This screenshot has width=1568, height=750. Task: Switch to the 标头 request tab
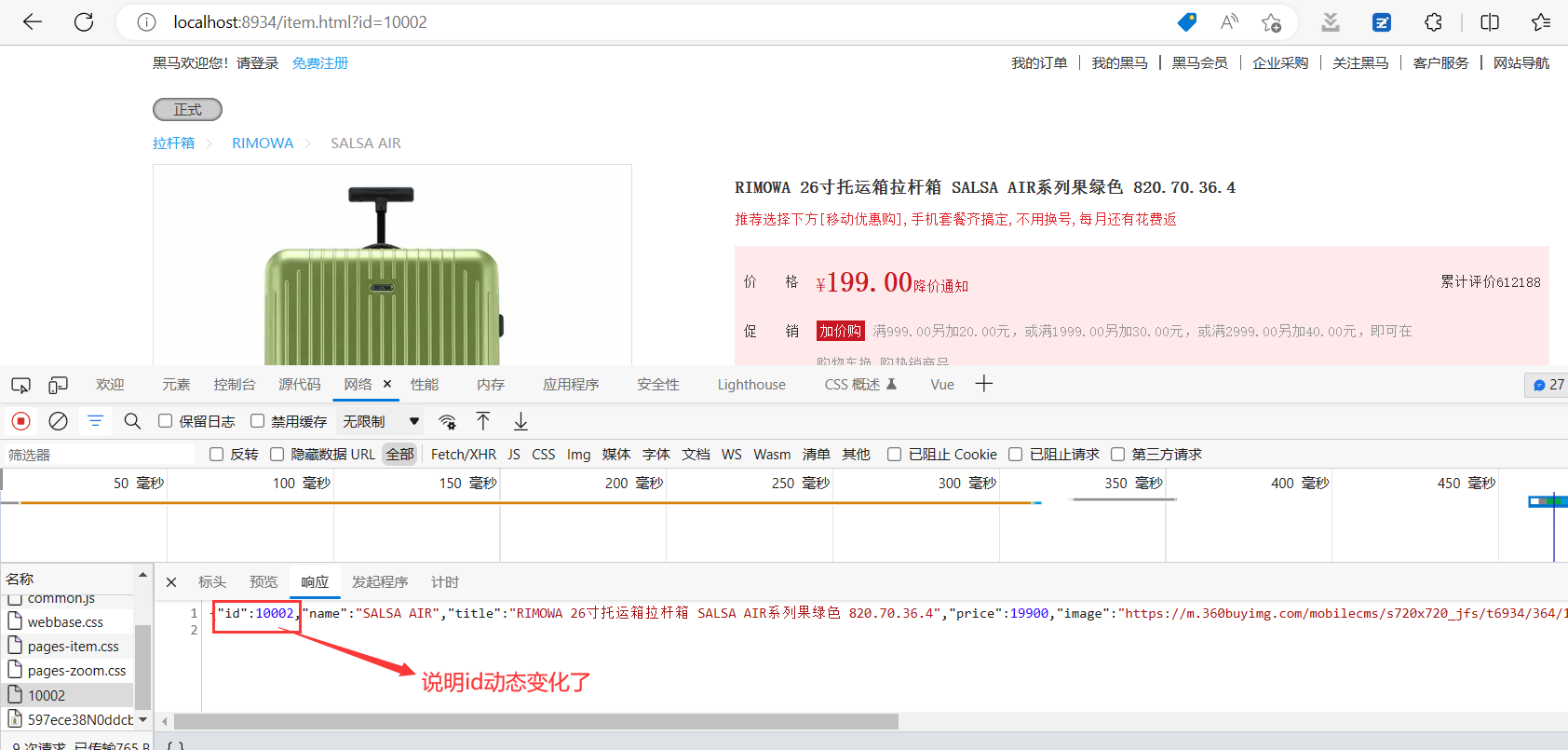(212, 582)
